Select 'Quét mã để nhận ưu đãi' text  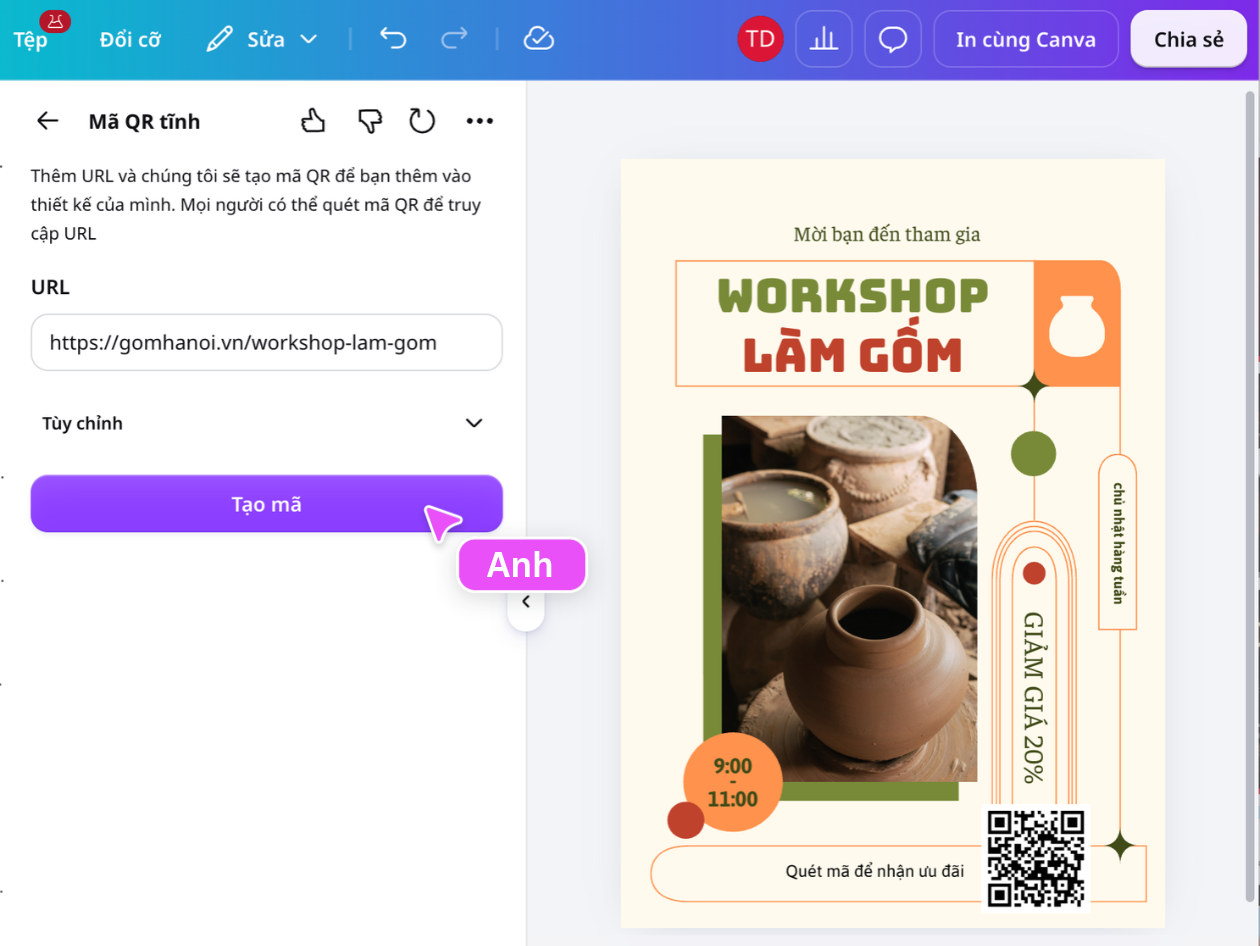tap(875, 871)
